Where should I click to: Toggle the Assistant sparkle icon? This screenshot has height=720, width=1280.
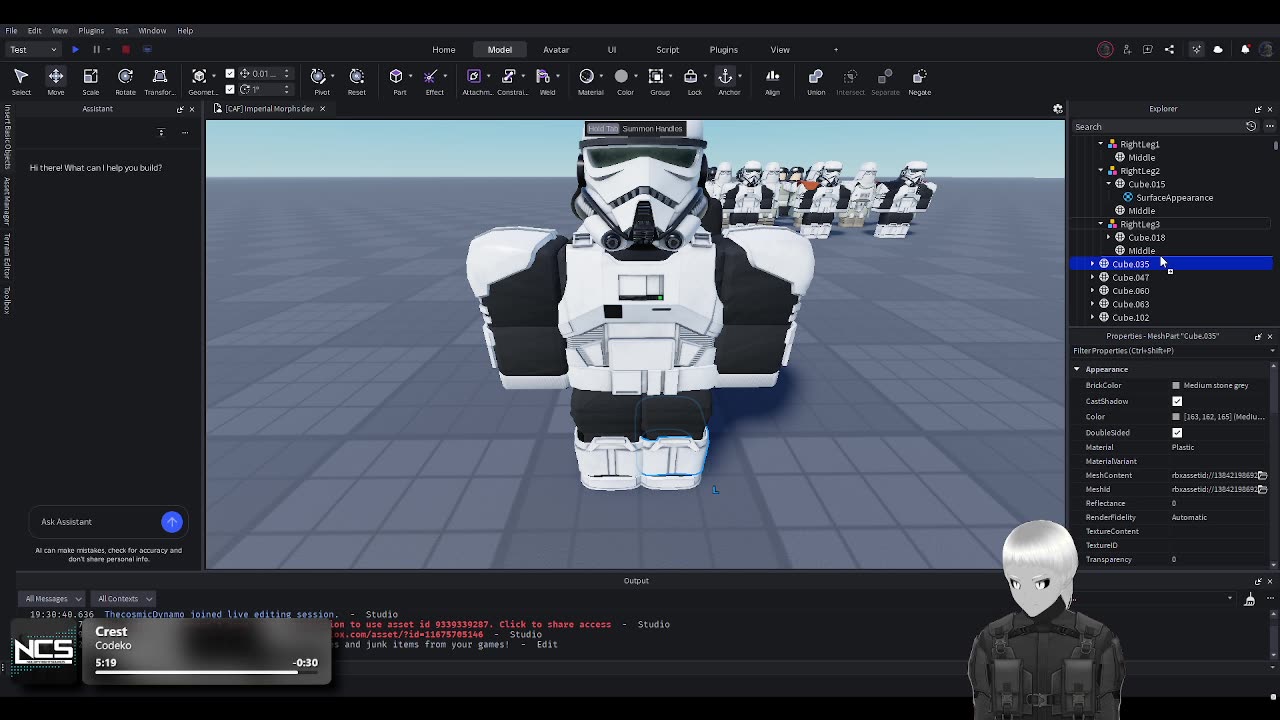tap(1197, 49)
